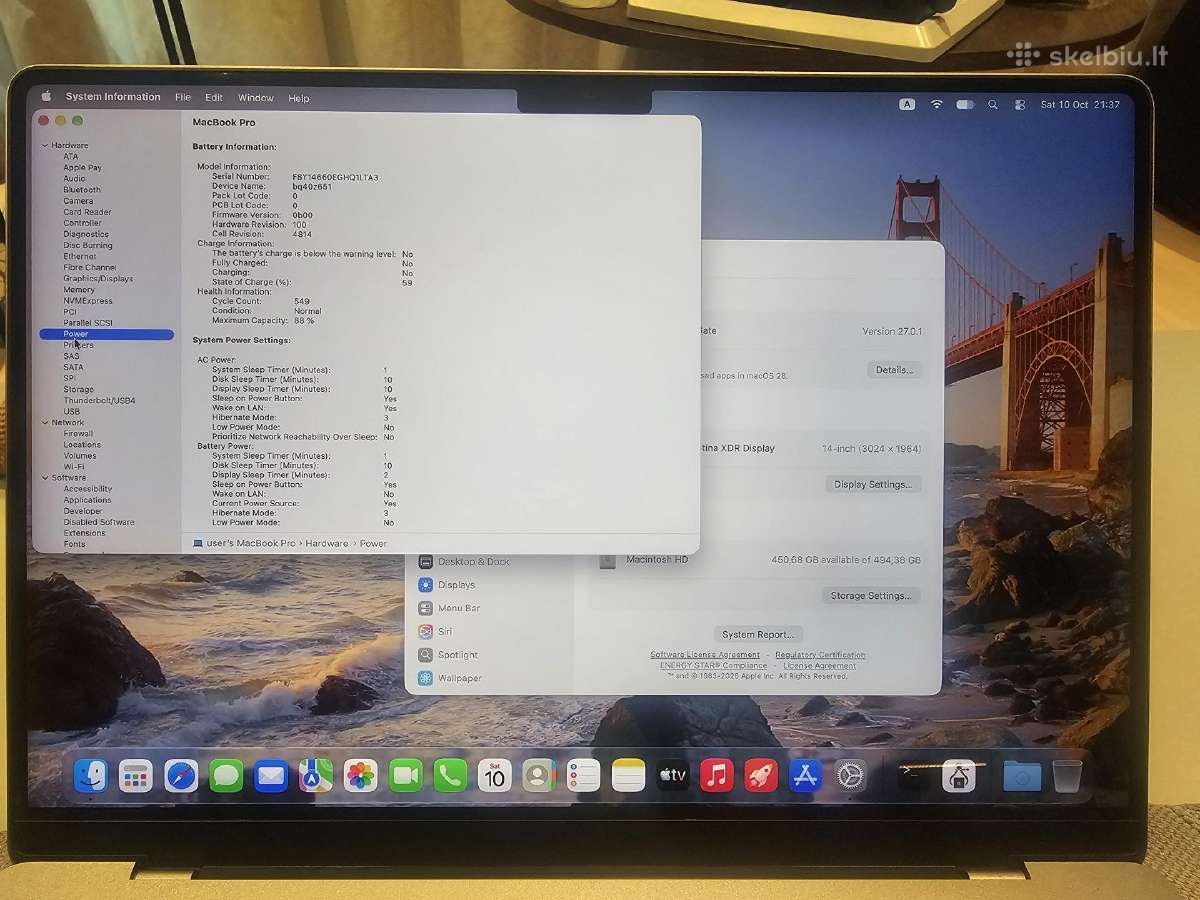The height and width of the screenshot is (900, 1200).
Task: Open the Edit menu
Action: pyautogui.click(x=214, y=98)
